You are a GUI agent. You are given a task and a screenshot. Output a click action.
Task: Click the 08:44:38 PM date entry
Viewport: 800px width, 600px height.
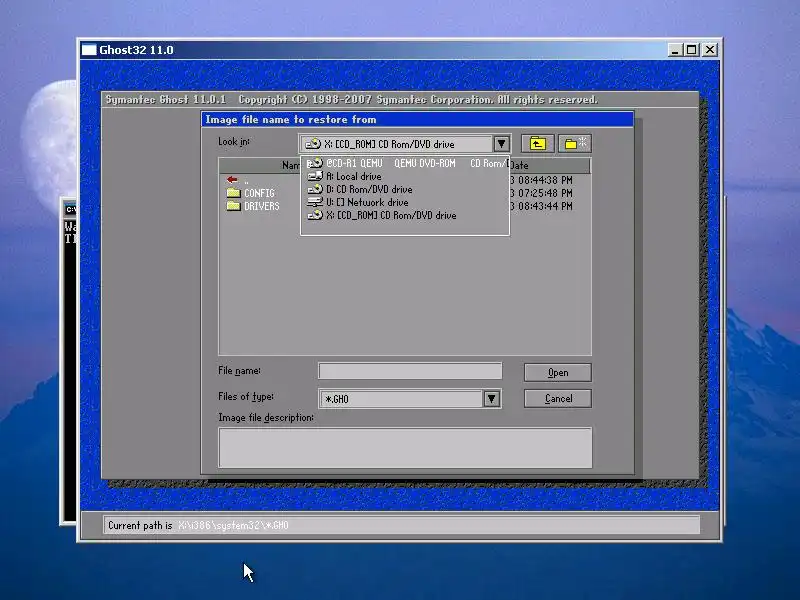tap(541, 180)
